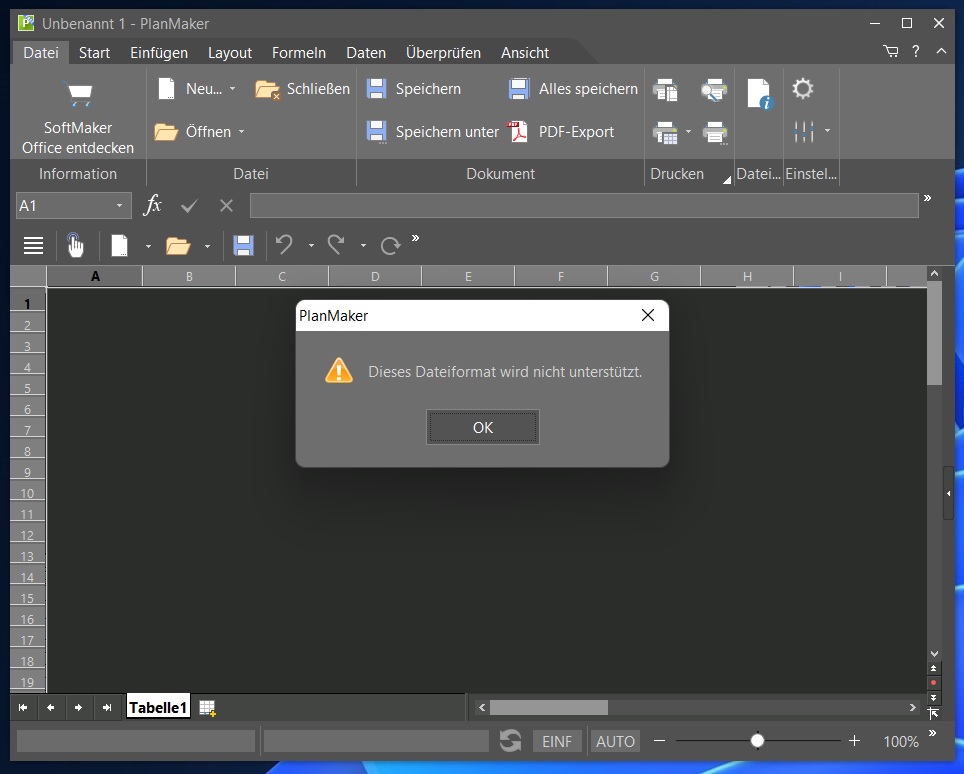
Task: Toggle the EINF insert mode indicator
Action: click(x=556, y=741)
